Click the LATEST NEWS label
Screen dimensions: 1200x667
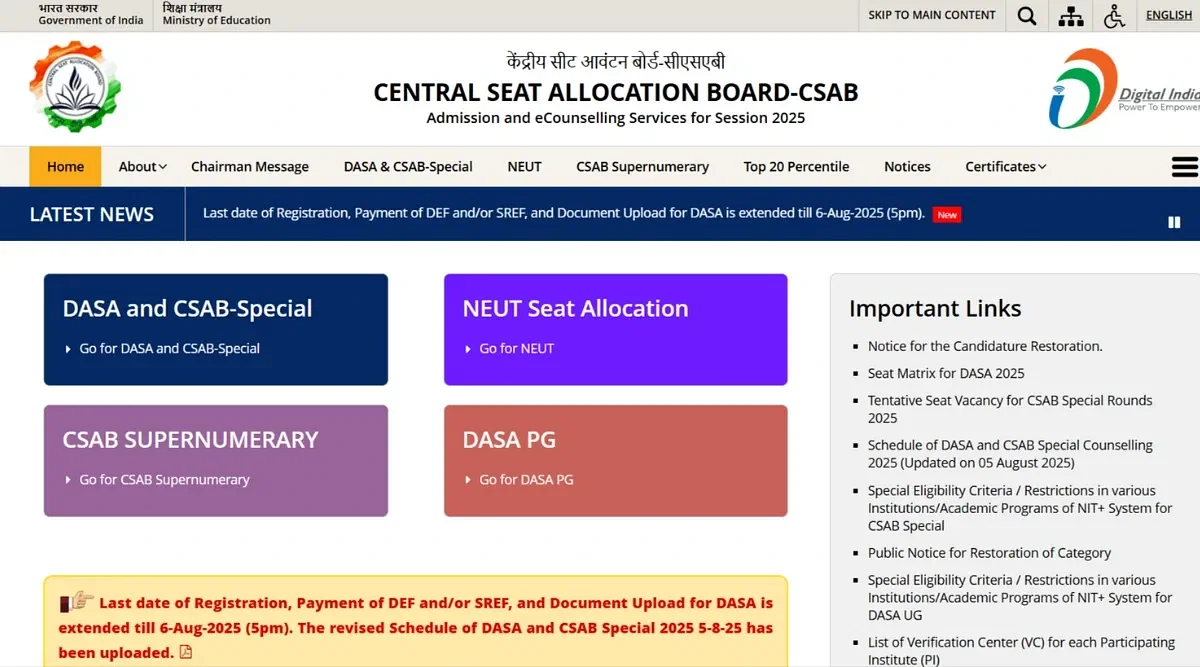click(x=92, y=214)
